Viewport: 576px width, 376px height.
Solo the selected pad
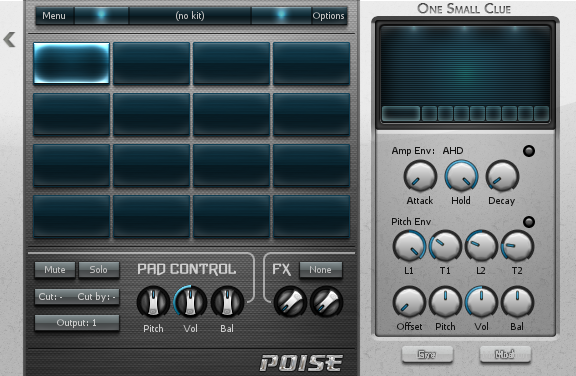[98, 270]
